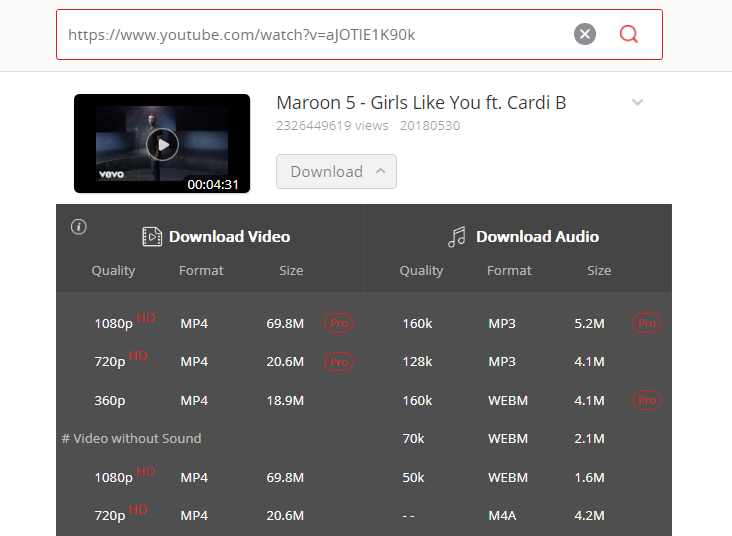The width and height of the screenshot is (732, 536).
Task: Select the M4A audio format row
Action: [x=517, y=515]
